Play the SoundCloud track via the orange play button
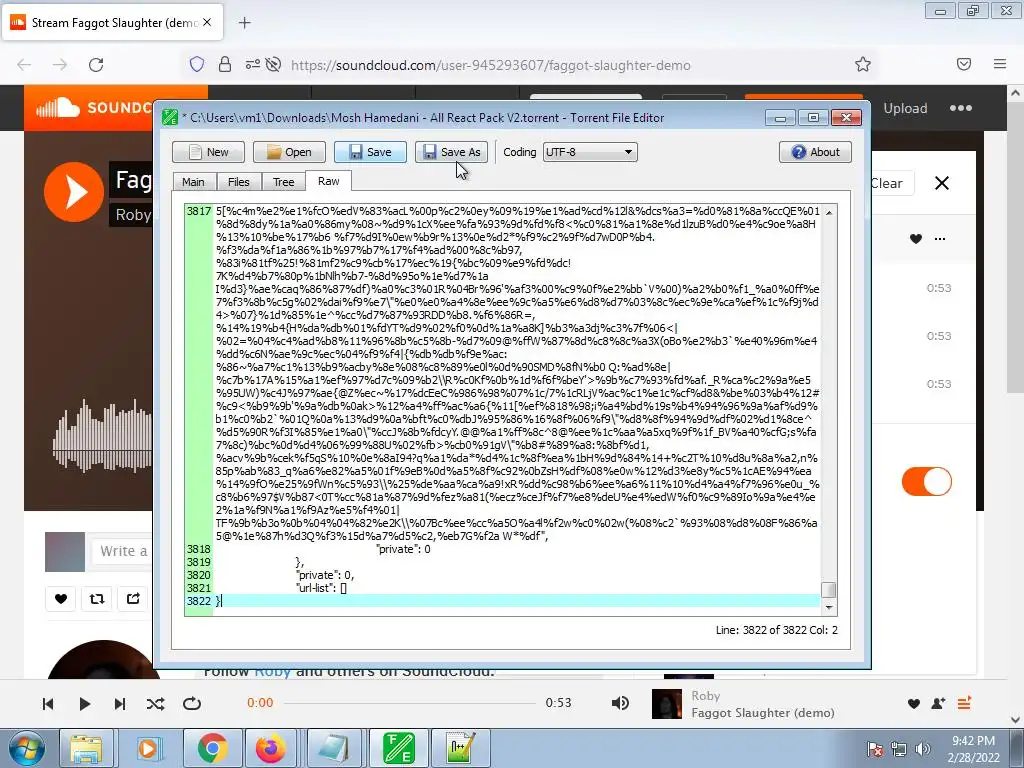This screenshot has width=1024, height=768. pos(74,192)
